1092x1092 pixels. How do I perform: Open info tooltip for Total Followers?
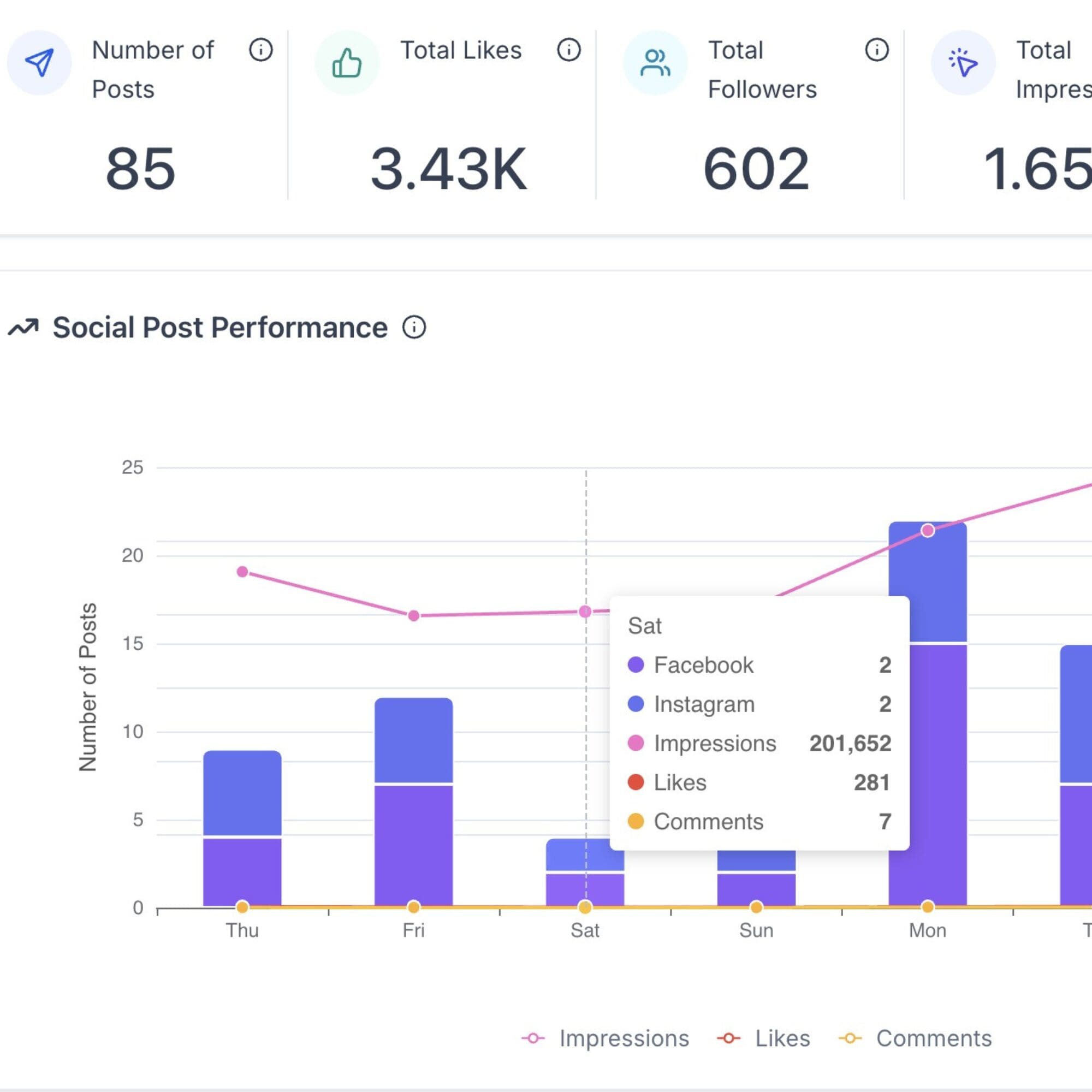pyautogui.click(x=877, y=50)
